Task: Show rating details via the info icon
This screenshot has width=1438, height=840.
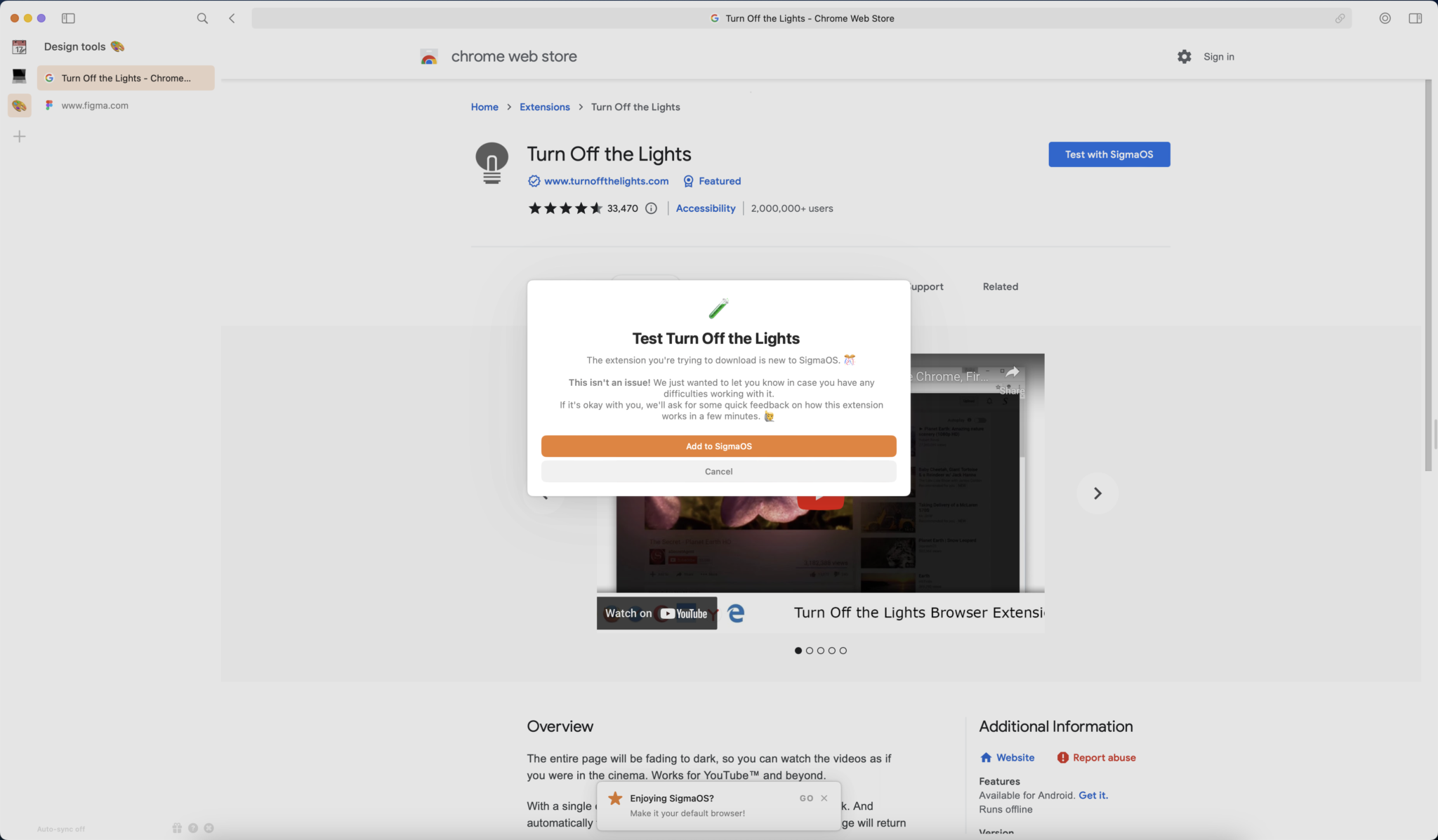Action: pyautogui.click(x=650, y=208)
